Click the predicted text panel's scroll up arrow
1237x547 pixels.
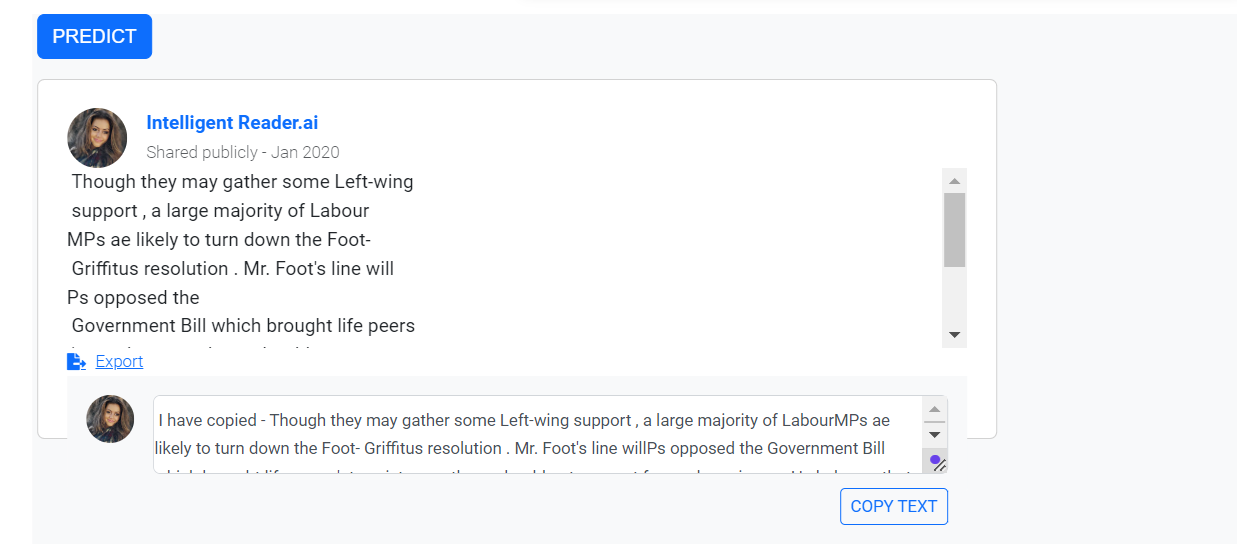954,181
